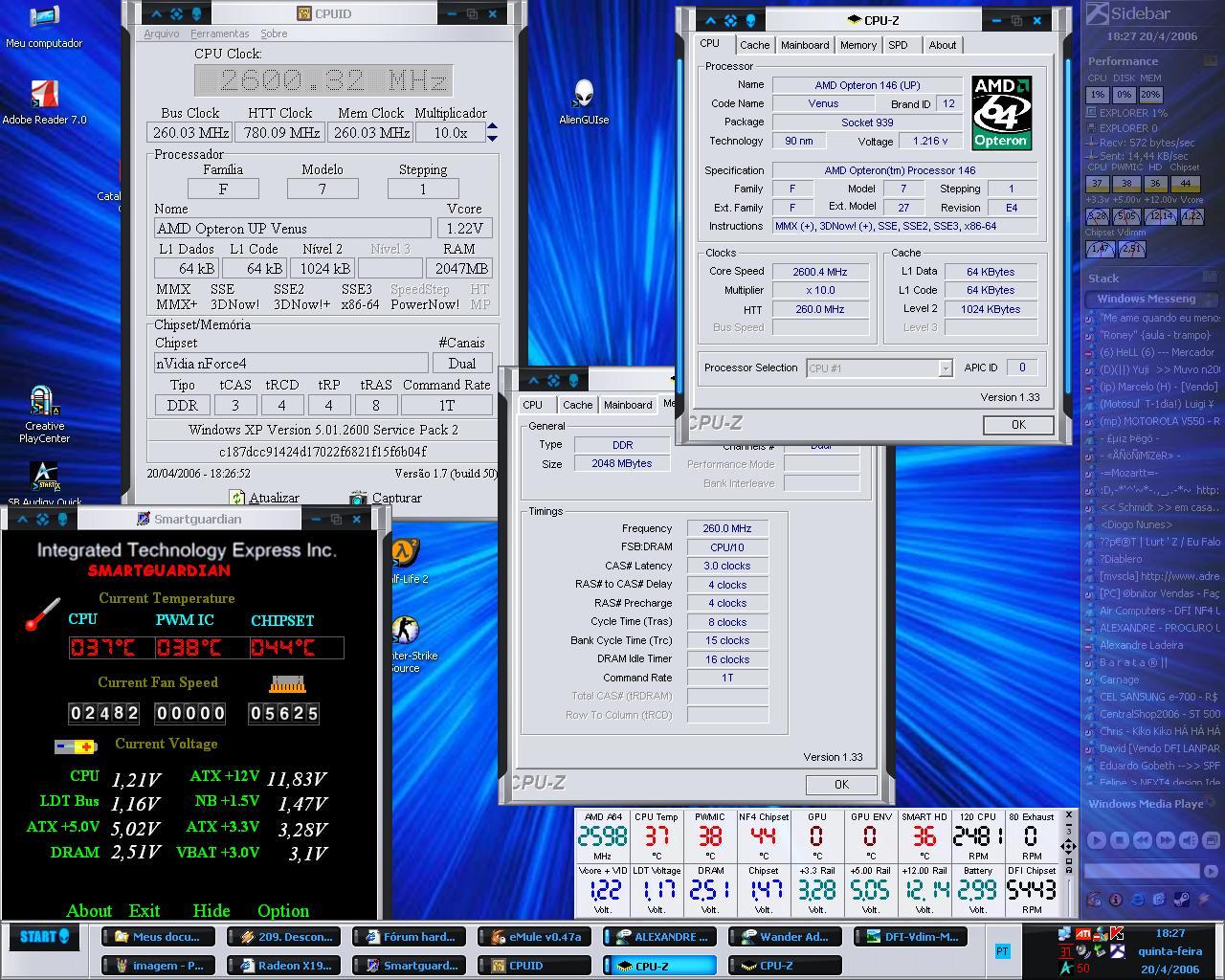Switch to the Memory tab in front CPU-Z

tap(857, 45)
